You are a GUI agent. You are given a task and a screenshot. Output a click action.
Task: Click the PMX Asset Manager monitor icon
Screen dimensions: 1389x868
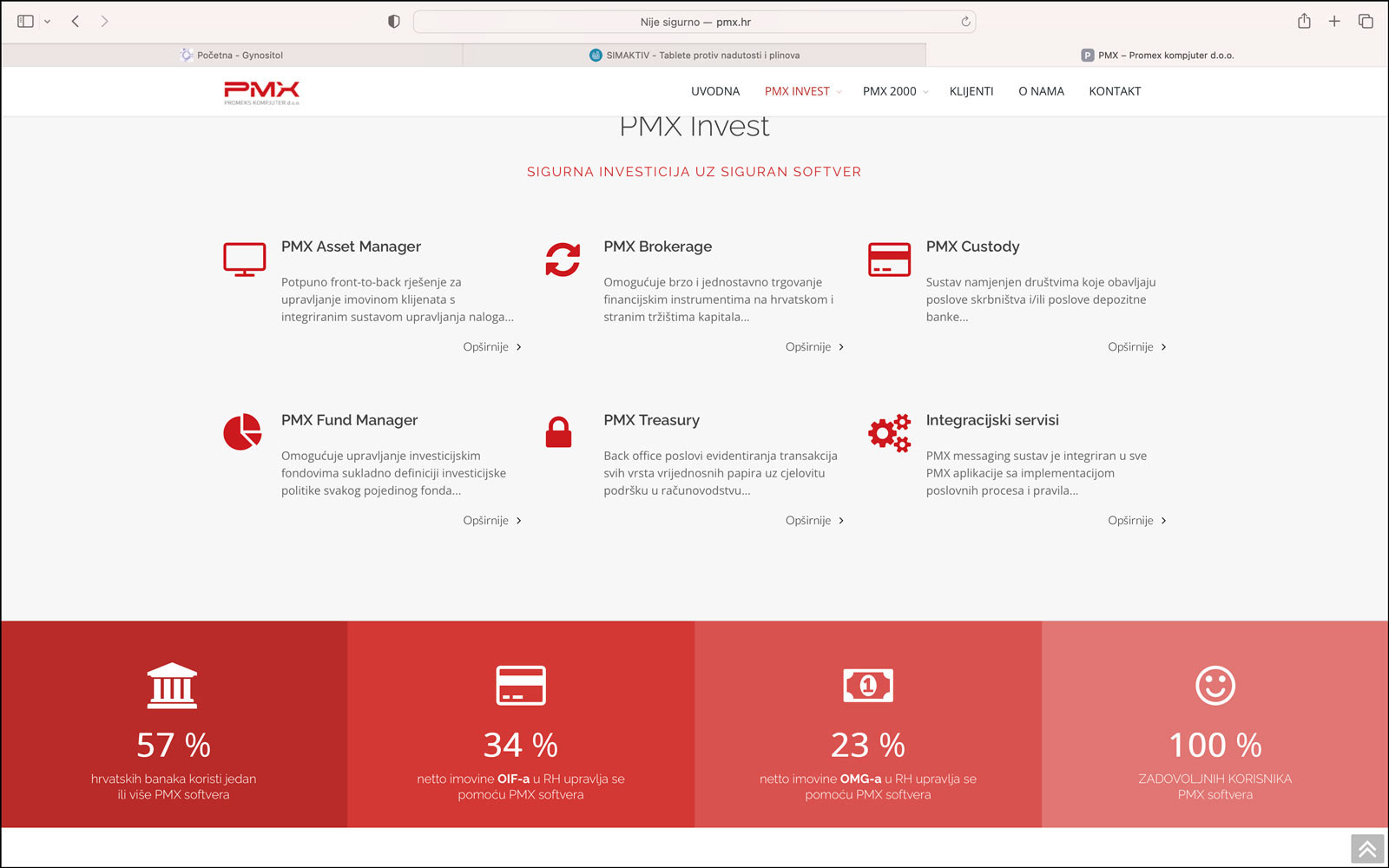pyautogui.click(x=245, y=260)
